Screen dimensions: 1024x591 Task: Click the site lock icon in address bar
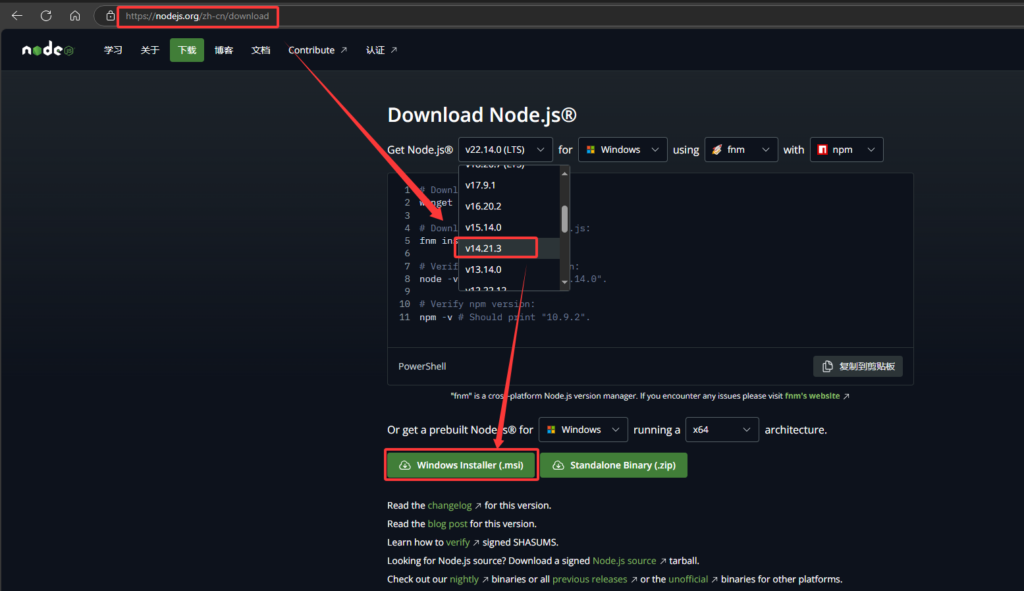coord(110,16)
